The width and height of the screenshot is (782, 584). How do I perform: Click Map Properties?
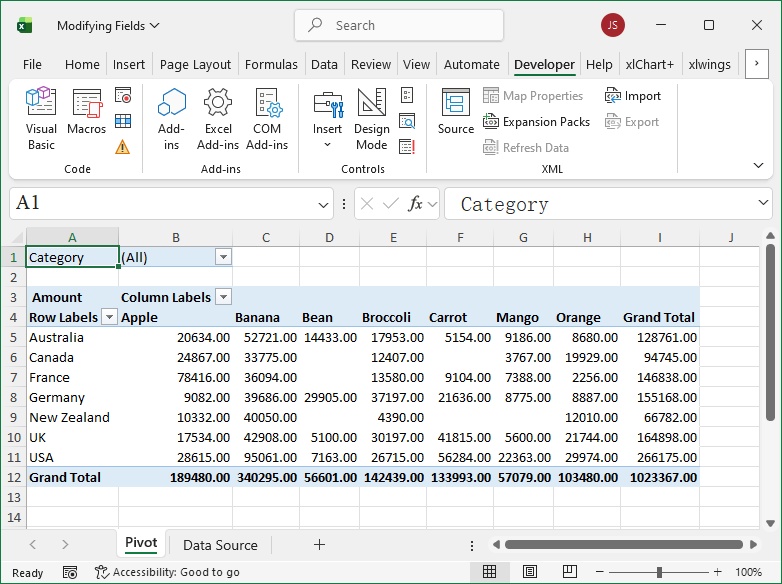pyautogui.click(x=533, y=95)
